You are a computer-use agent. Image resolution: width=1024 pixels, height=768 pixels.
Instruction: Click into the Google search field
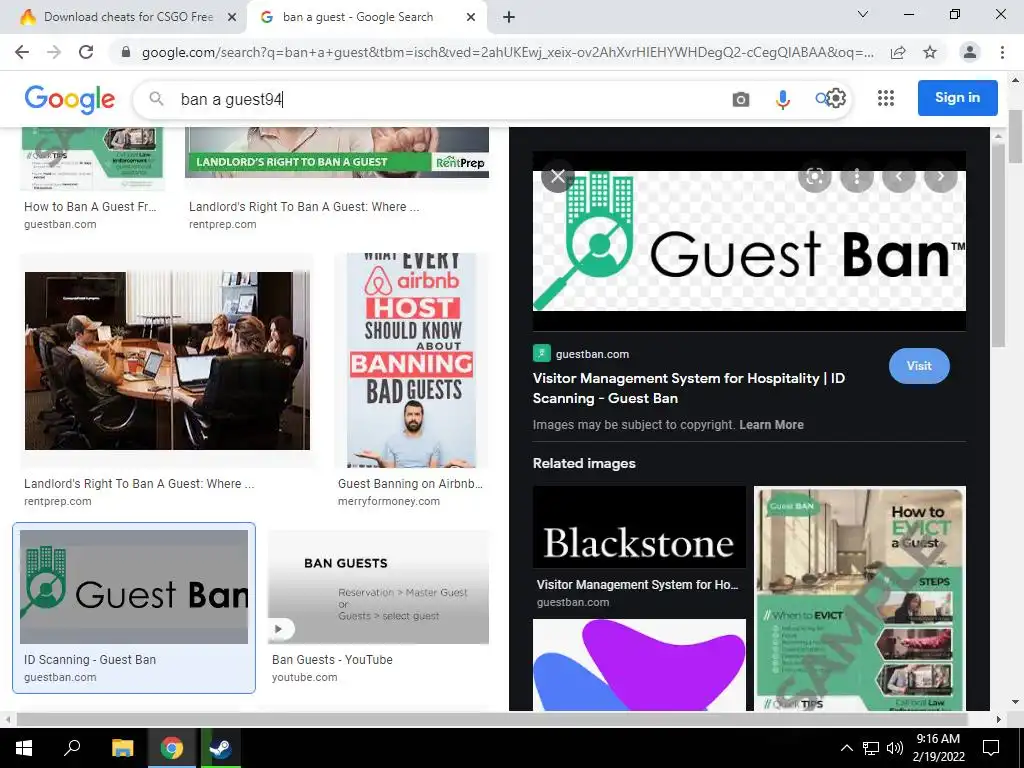coord(451,99)
